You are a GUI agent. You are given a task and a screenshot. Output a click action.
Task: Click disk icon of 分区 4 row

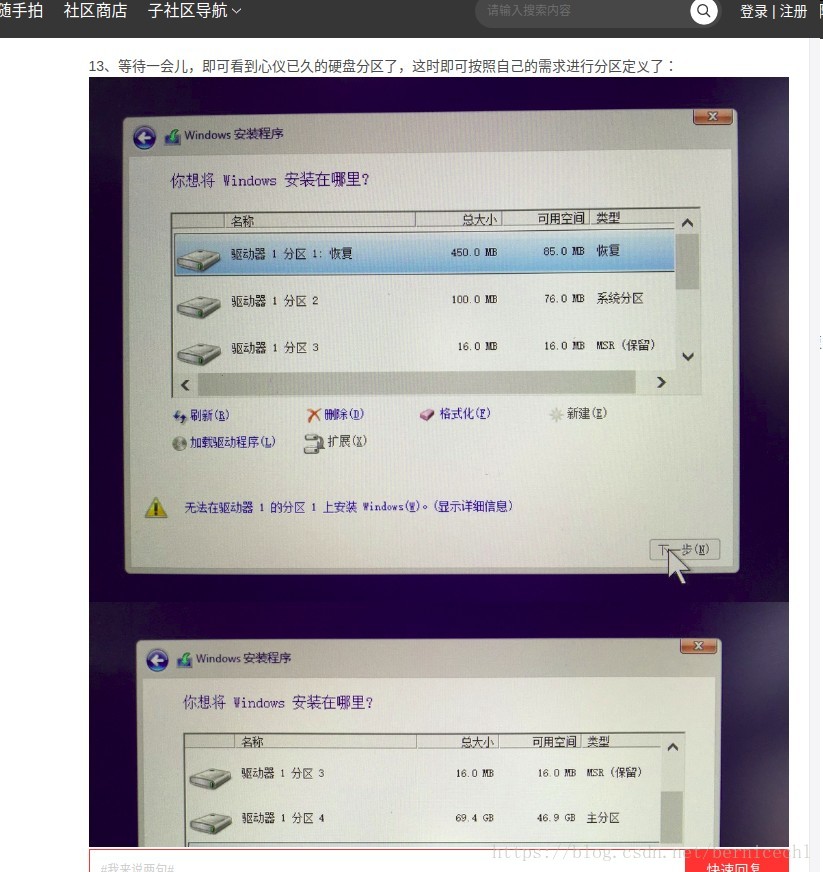click(x=210, y=824)
